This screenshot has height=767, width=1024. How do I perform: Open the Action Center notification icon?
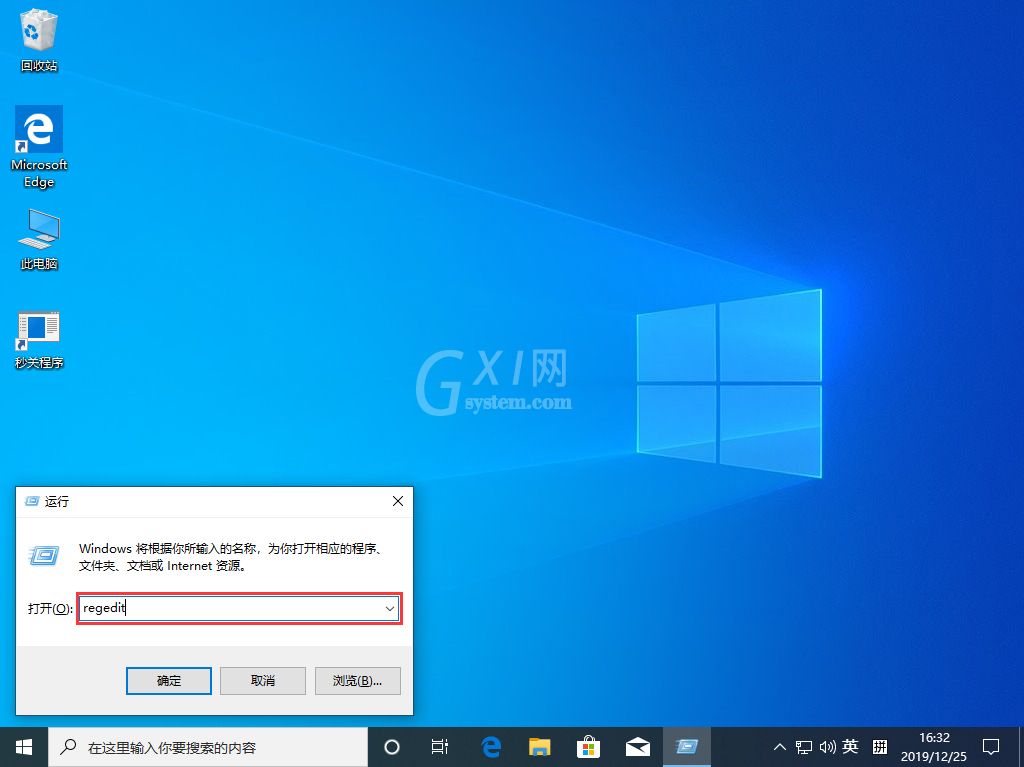(x=991, y=747)
